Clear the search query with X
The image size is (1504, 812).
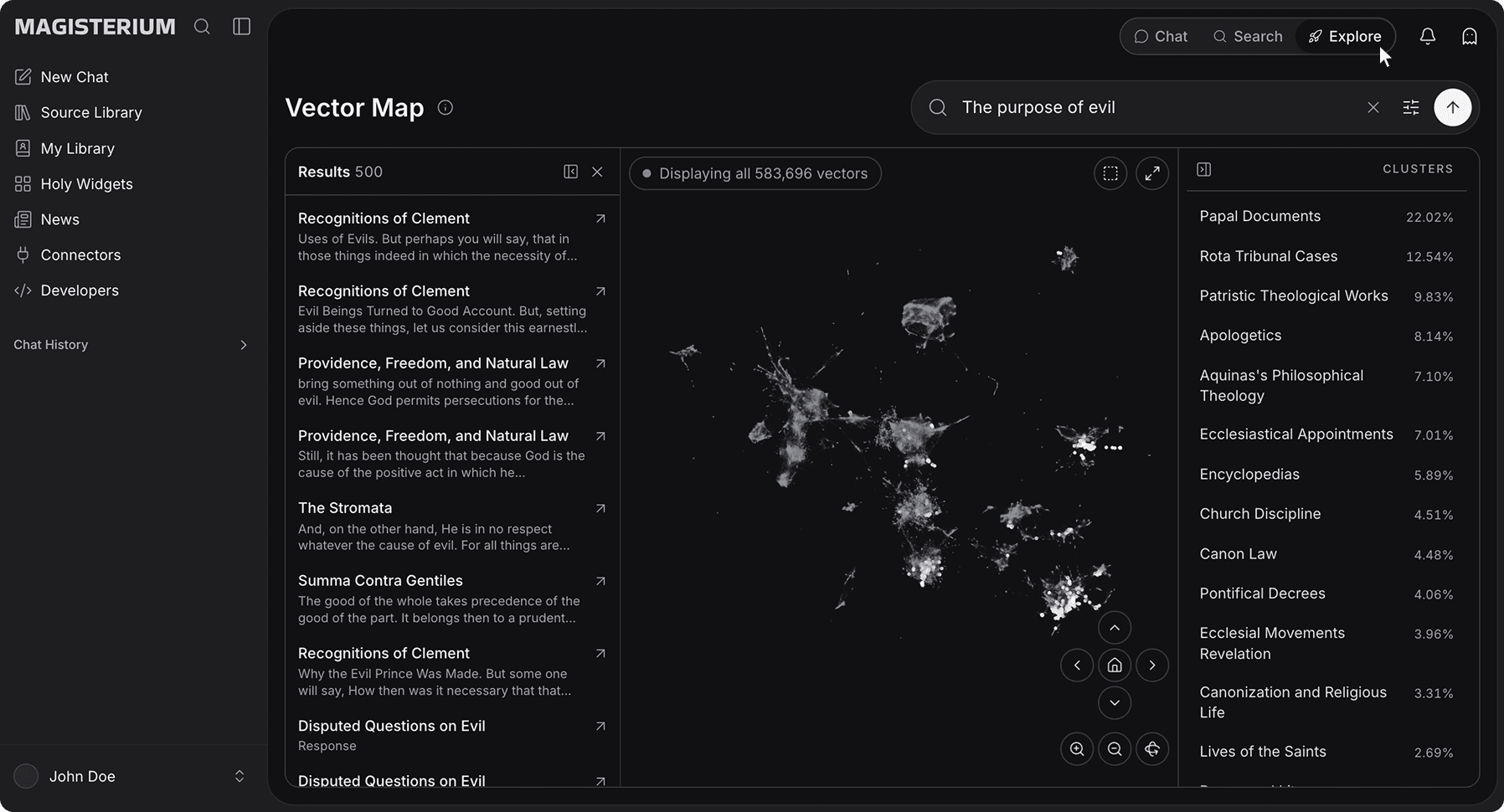point(1373,107)
